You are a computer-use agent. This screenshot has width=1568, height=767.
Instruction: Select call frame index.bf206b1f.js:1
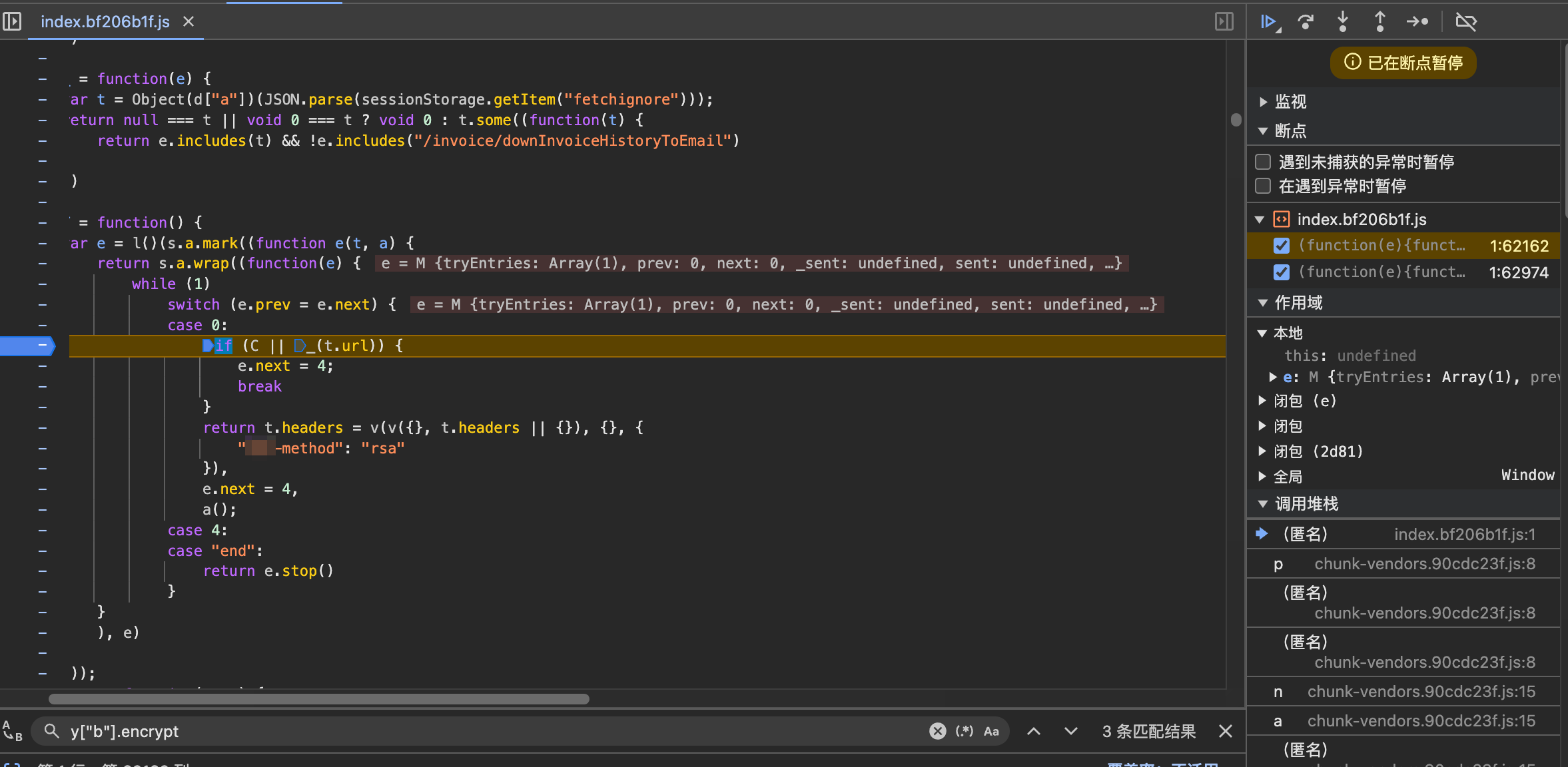tap(1404, 534)
